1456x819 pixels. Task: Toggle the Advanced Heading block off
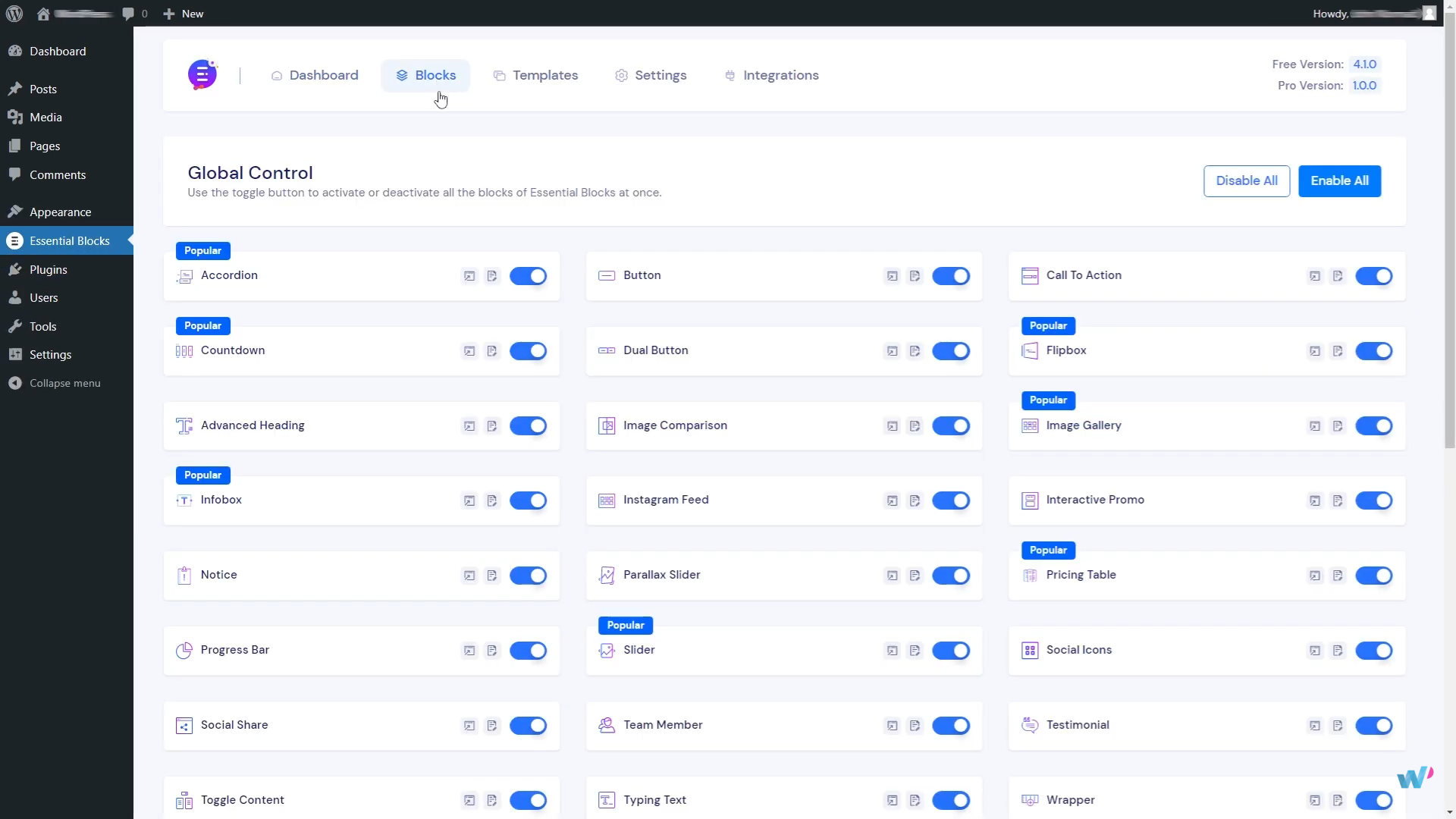point(528,426)
